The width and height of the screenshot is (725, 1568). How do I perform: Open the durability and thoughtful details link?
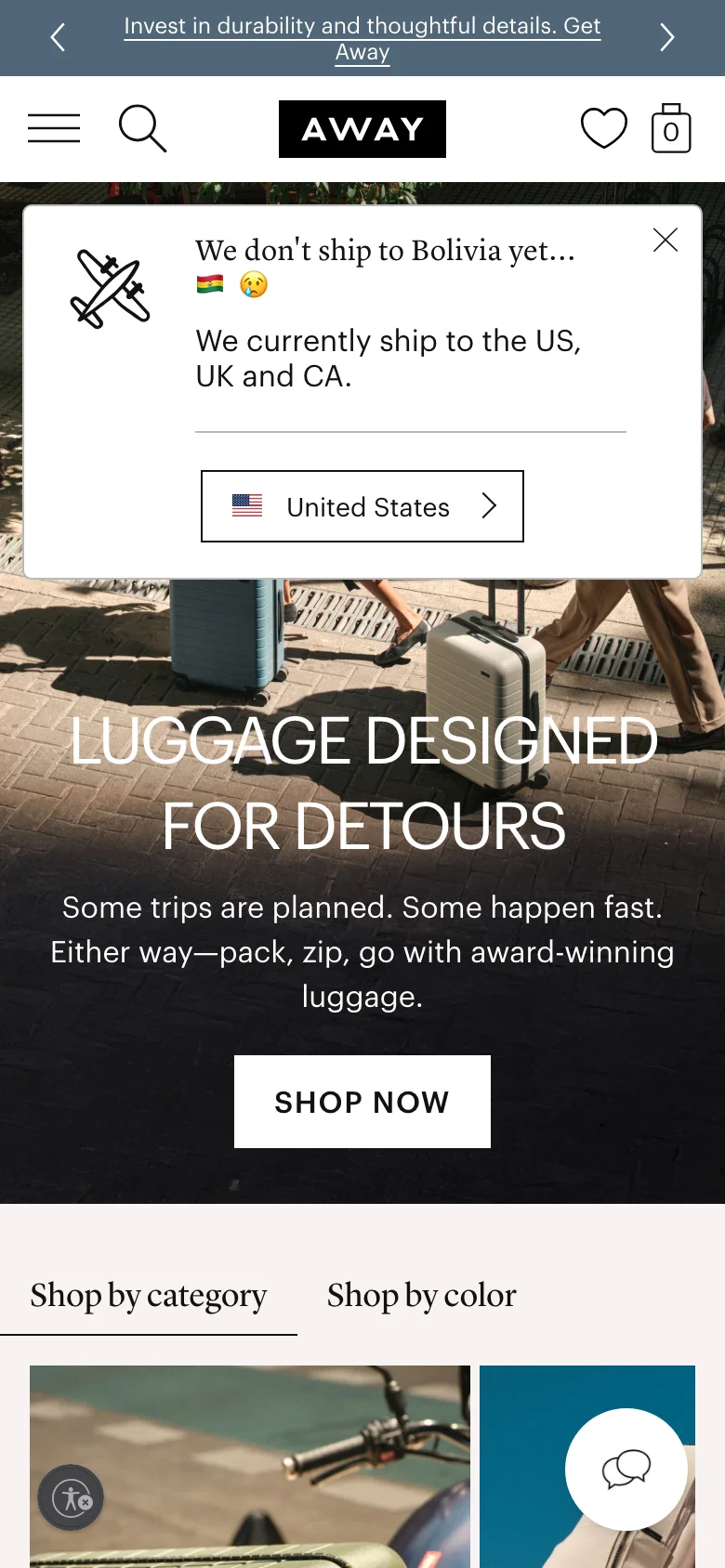(x=362, y=38)
